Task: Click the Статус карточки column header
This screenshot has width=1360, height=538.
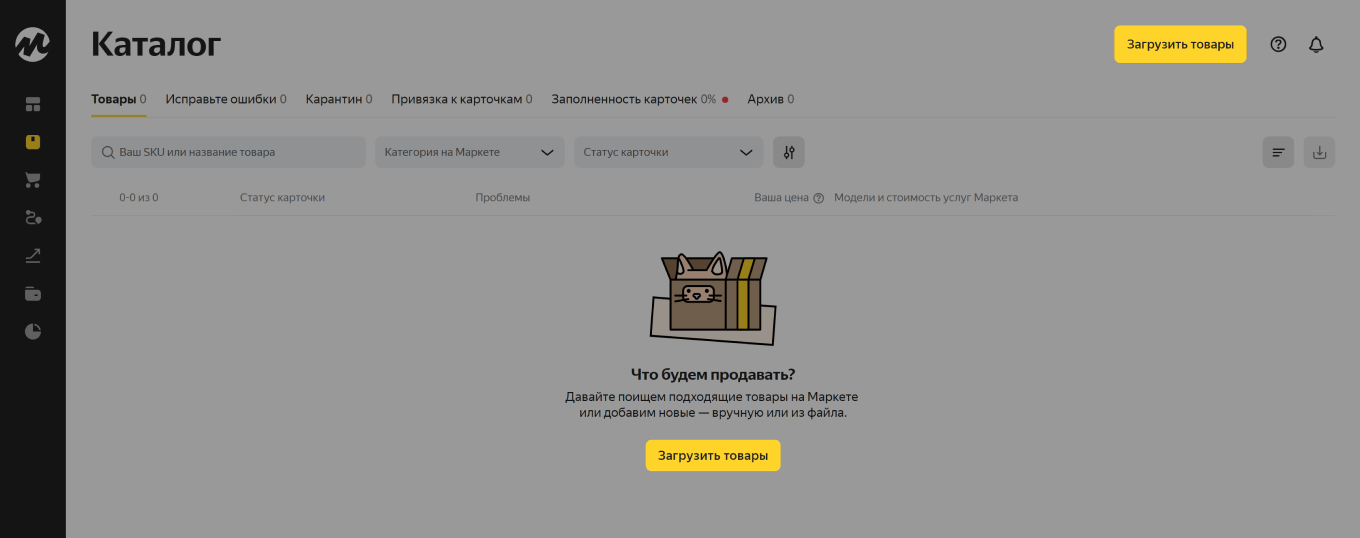Action: click(282, 197)
